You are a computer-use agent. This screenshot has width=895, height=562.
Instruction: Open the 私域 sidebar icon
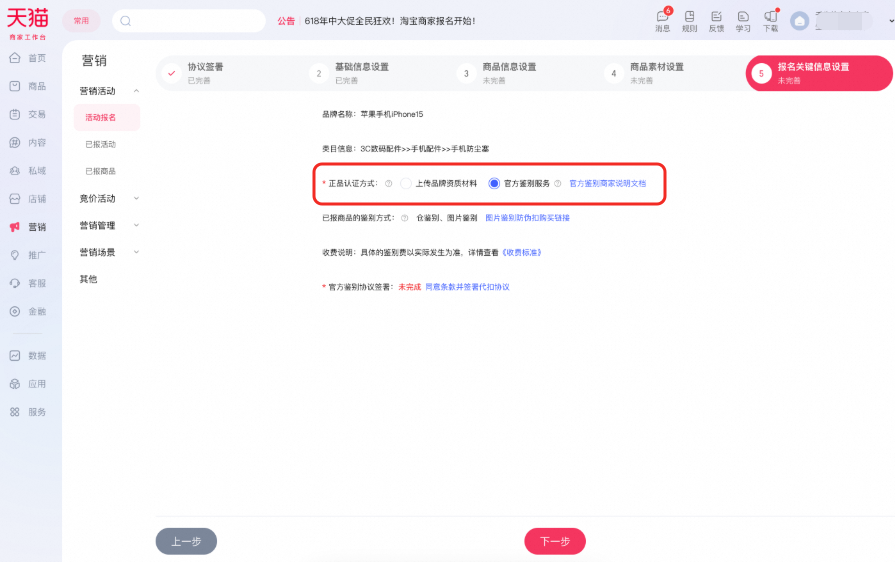pyautogui.click(x=15, y=171)
